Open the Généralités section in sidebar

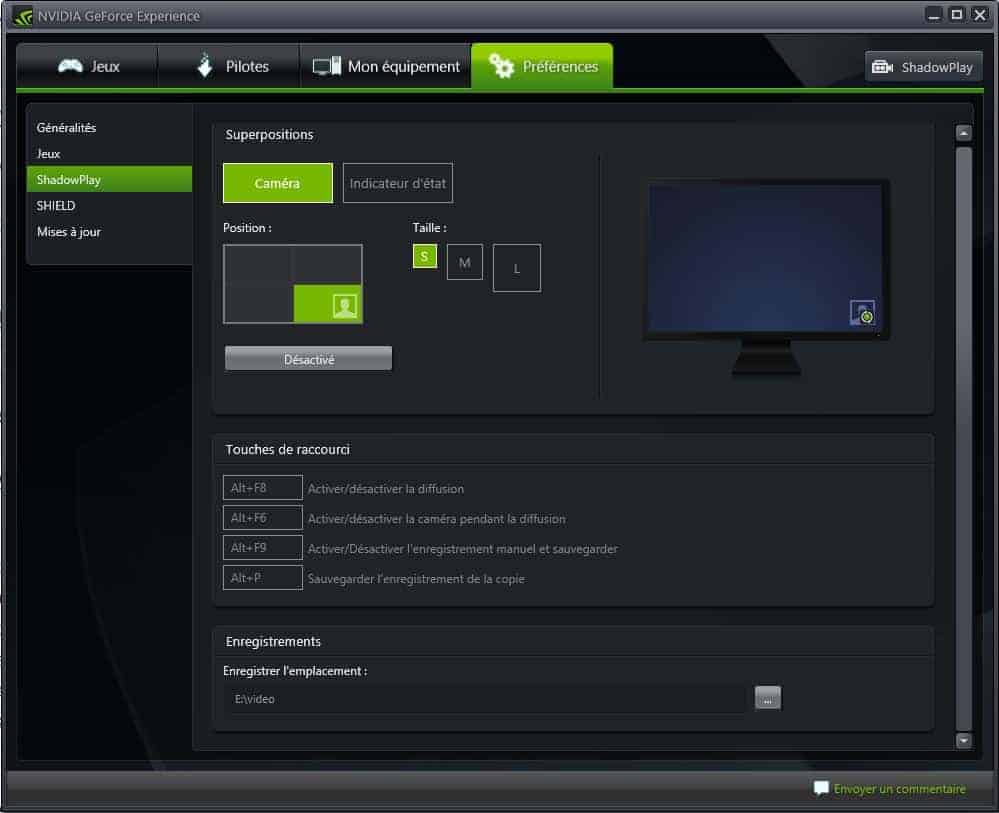[x=67, y=128]
